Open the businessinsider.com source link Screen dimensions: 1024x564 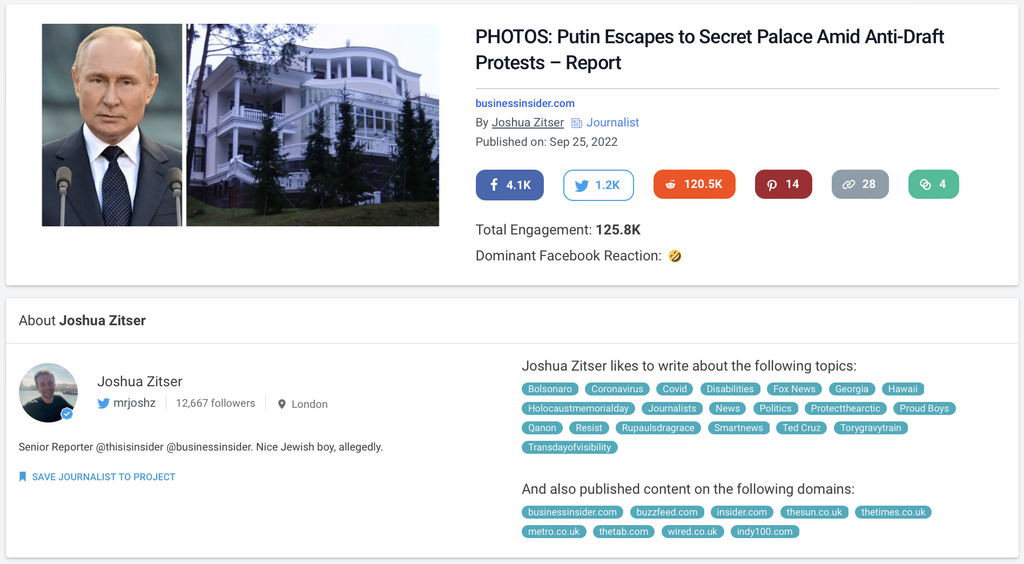525,103
